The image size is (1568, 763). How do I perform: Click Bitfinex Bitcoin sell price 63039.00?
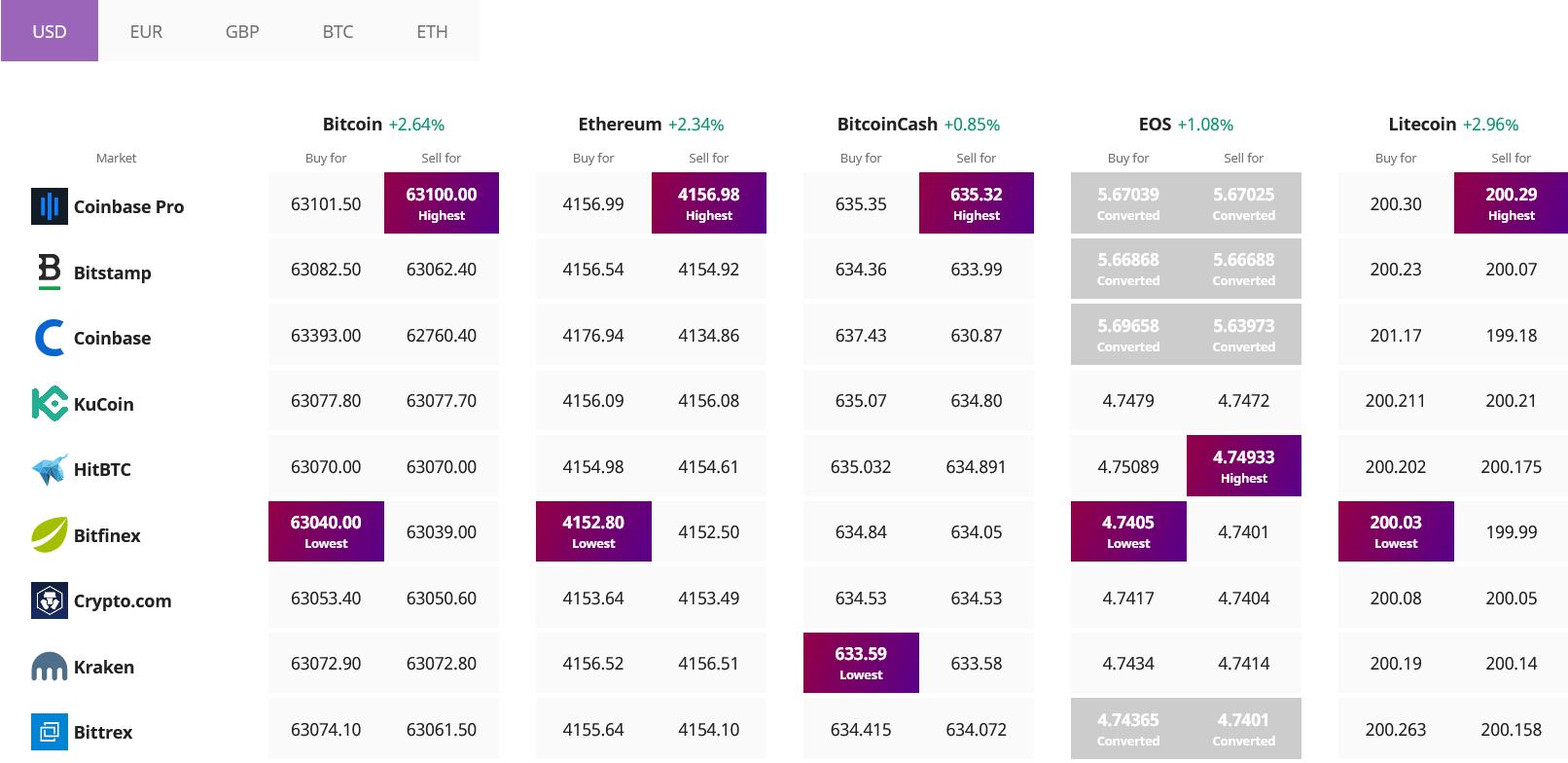click(442, 531)
